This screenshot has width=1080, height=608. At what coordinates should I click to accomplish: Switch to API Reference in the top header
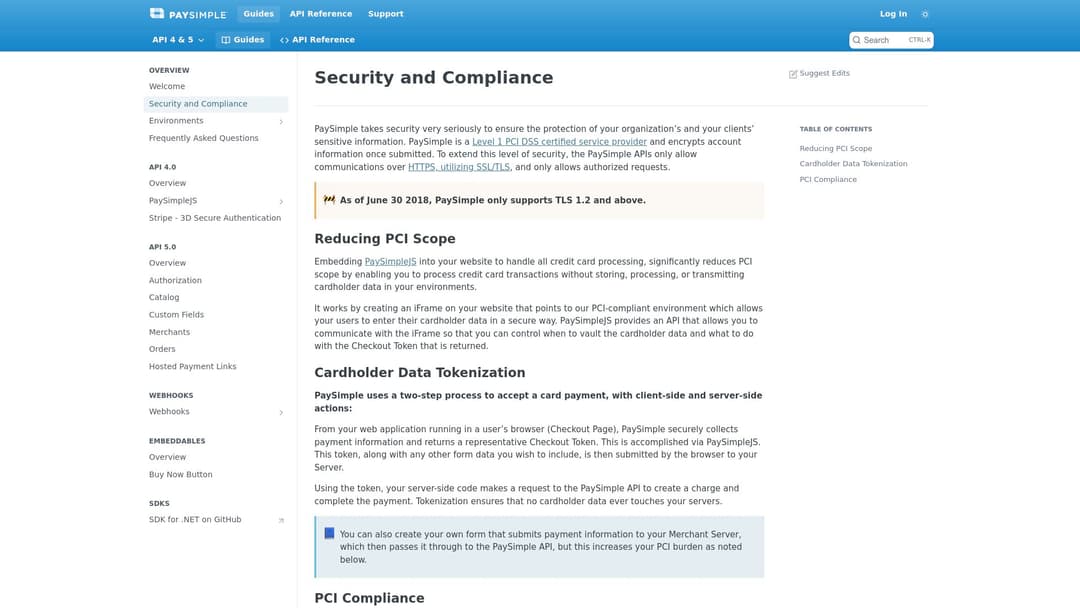click(320, 14)
